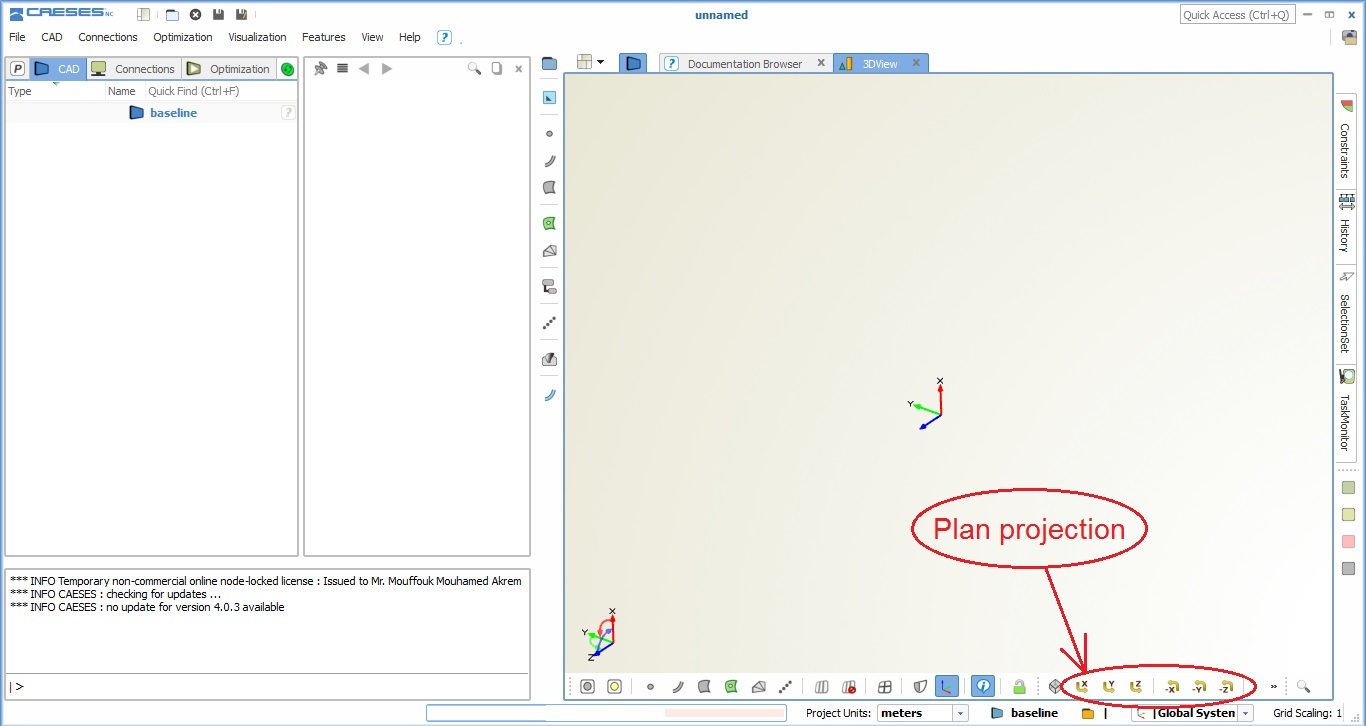This screenshot has height=726, width=1366.
Task: Click the blue help question-mark icon in the menu bar
Action: point(444,37)
